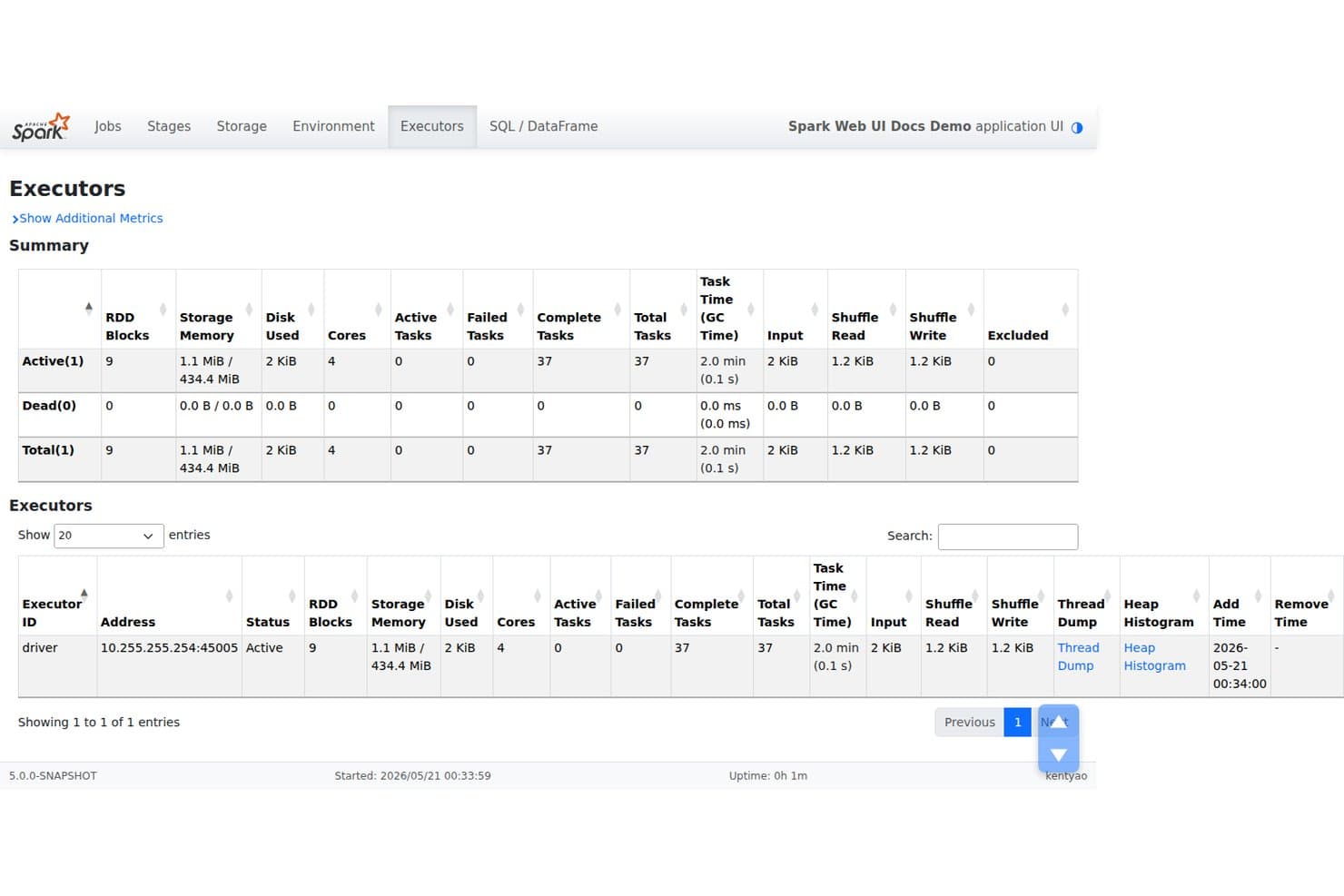Sort executors table by Thread Dump
The width and height of the screenshot is (1344, 896).
point(1087,596)
